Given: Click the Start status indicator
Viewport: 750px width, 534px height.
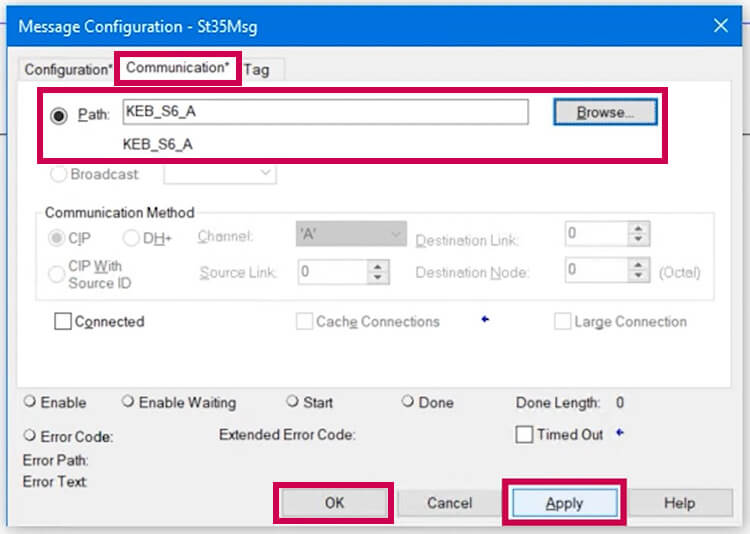Looking at the screenshot, I should [292, 401].
